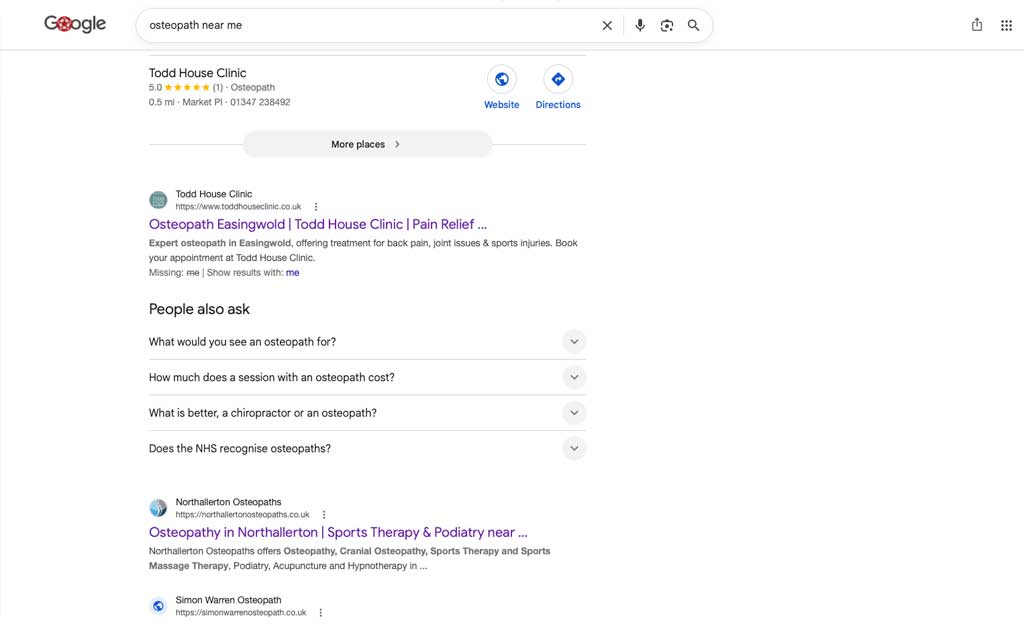Viewport: 1024px width, 624px height.
Task: Click the https://simonwarrenosteopath.co.uk URL text
Action: click(x=240, y=613)
